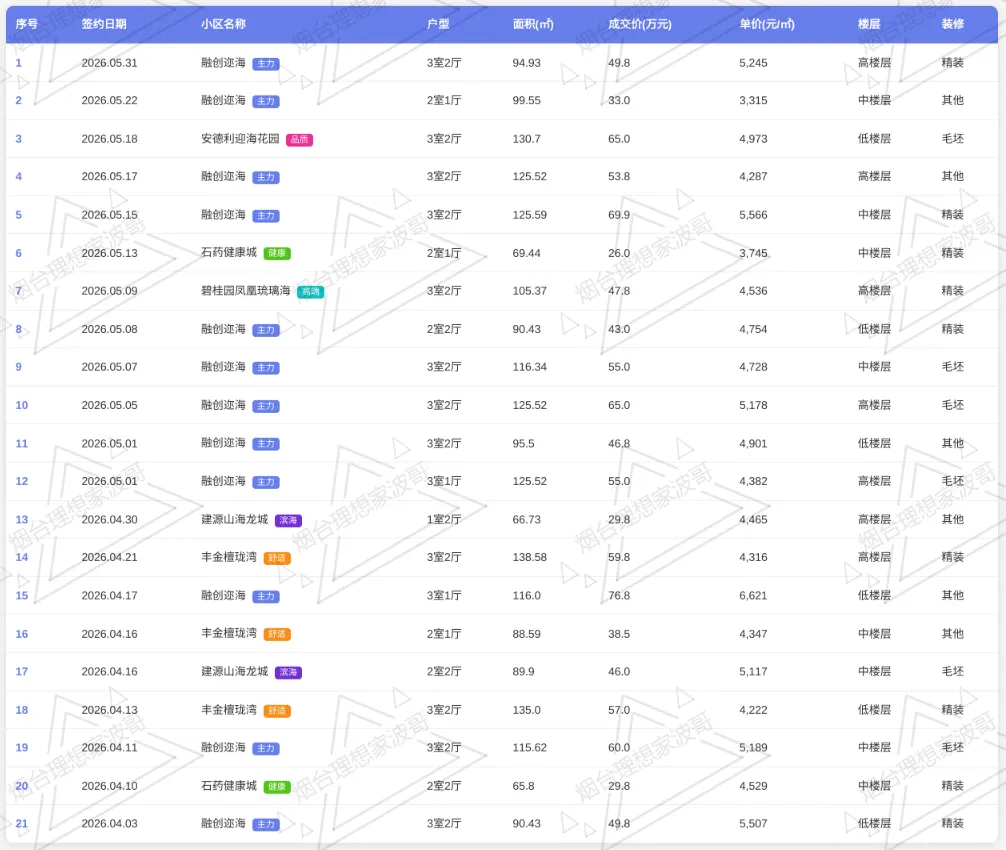Screen dimensions: 1006x850
Task: Select row number 7 link
Action: click(x=19, y=291)
